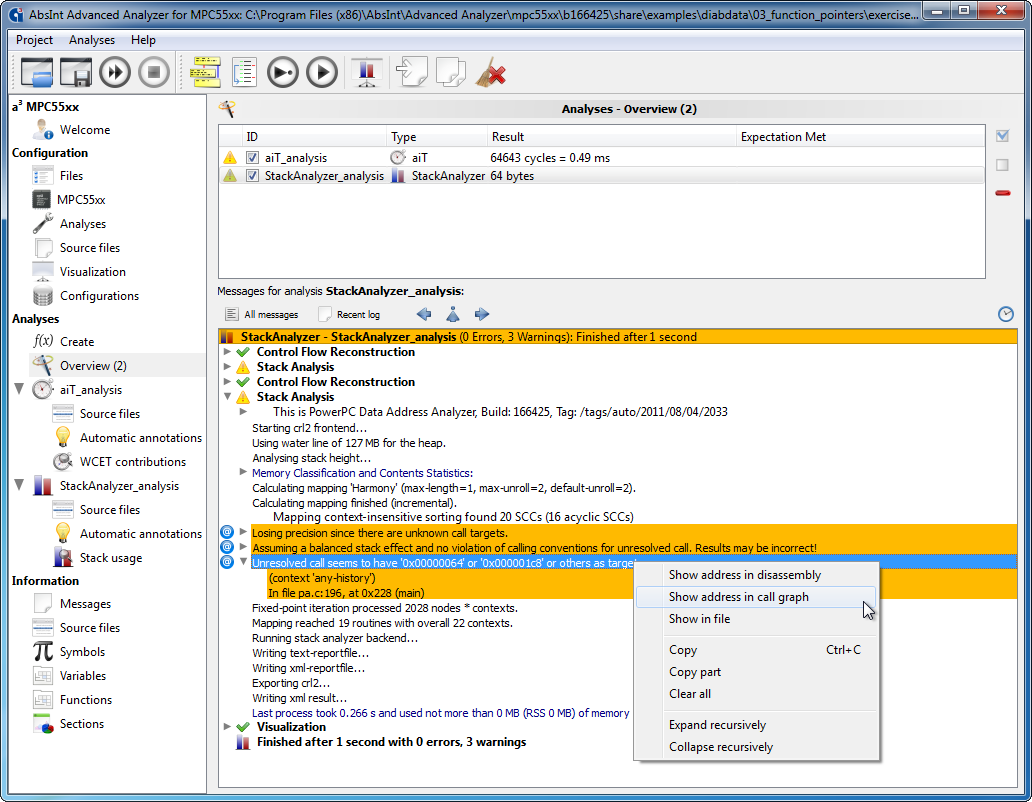Image resolution: width=1032 pixels, height=802 pixels.
Task: Open Configurations database item
Action: click(x=99, y=295)
